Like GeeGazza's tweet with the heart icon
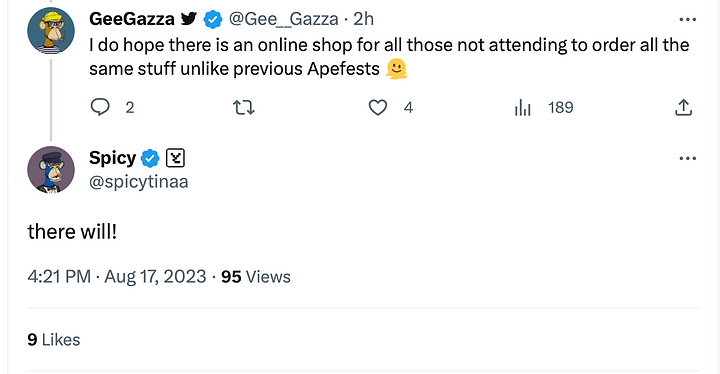This screenshot has width=720, height=374. click(378, 108)
